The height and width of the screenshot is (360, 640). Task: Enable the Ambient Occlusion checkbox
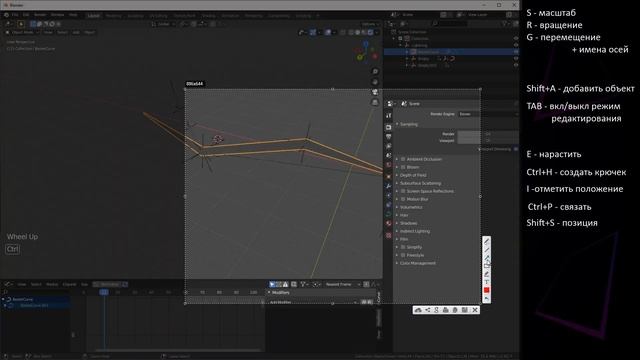(x=403, y=159)
